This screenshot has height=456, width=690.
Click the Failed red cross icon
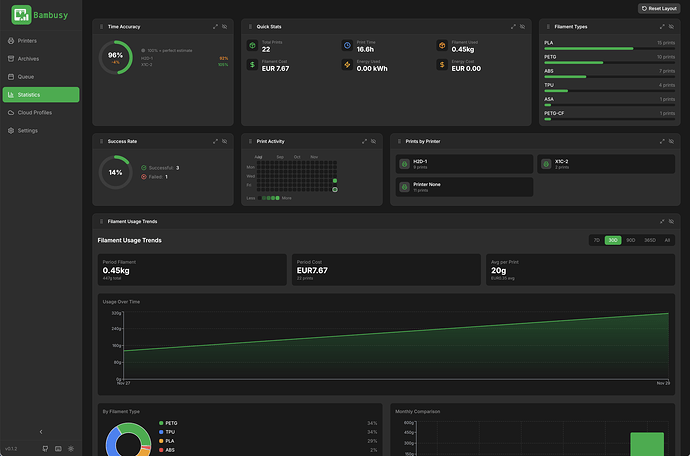tap(144, 177)
